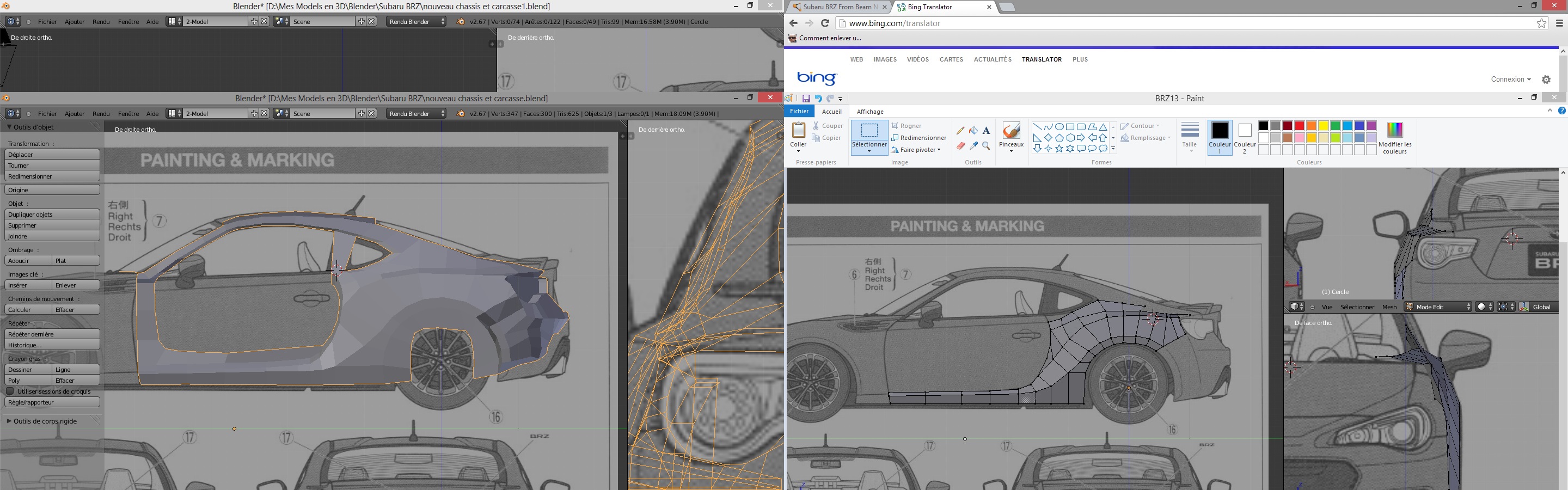Select the Text tool in Paint
This screenshot has width=1568, height=490.
click(x=986, y=130)
